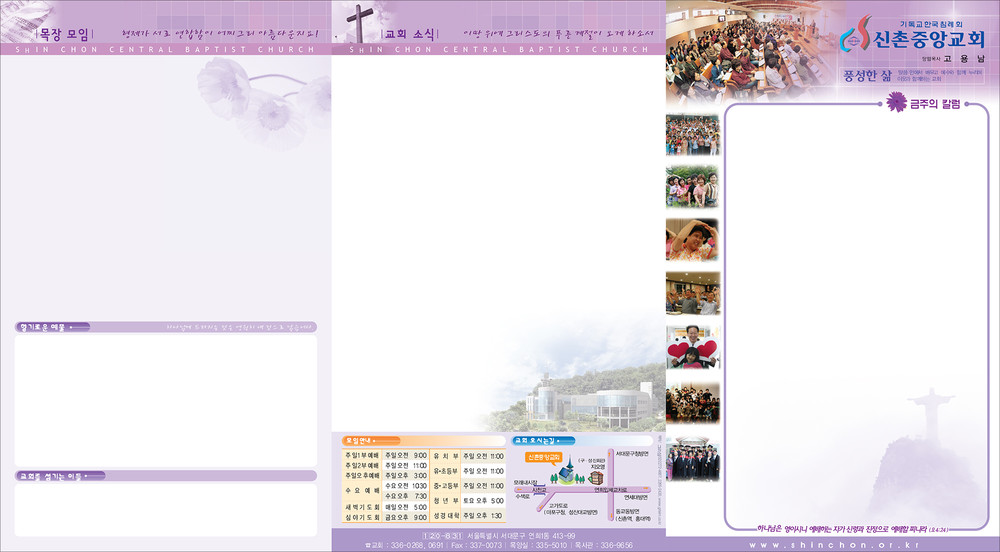
Task: Click the cross icon beside 교회 소식
Action: (x=359, y=23)
